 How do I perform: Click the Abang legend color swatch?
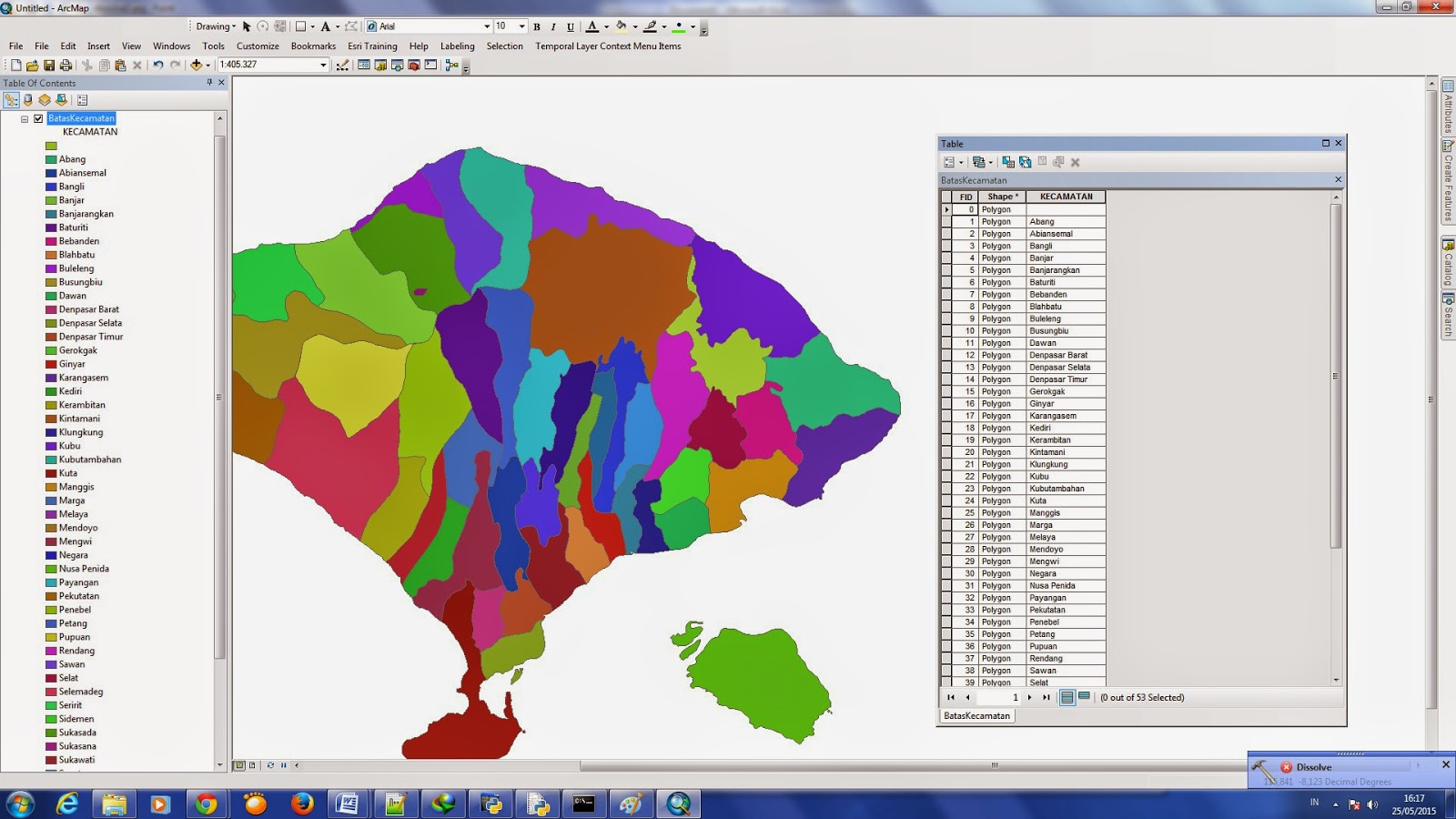[50, 159]
